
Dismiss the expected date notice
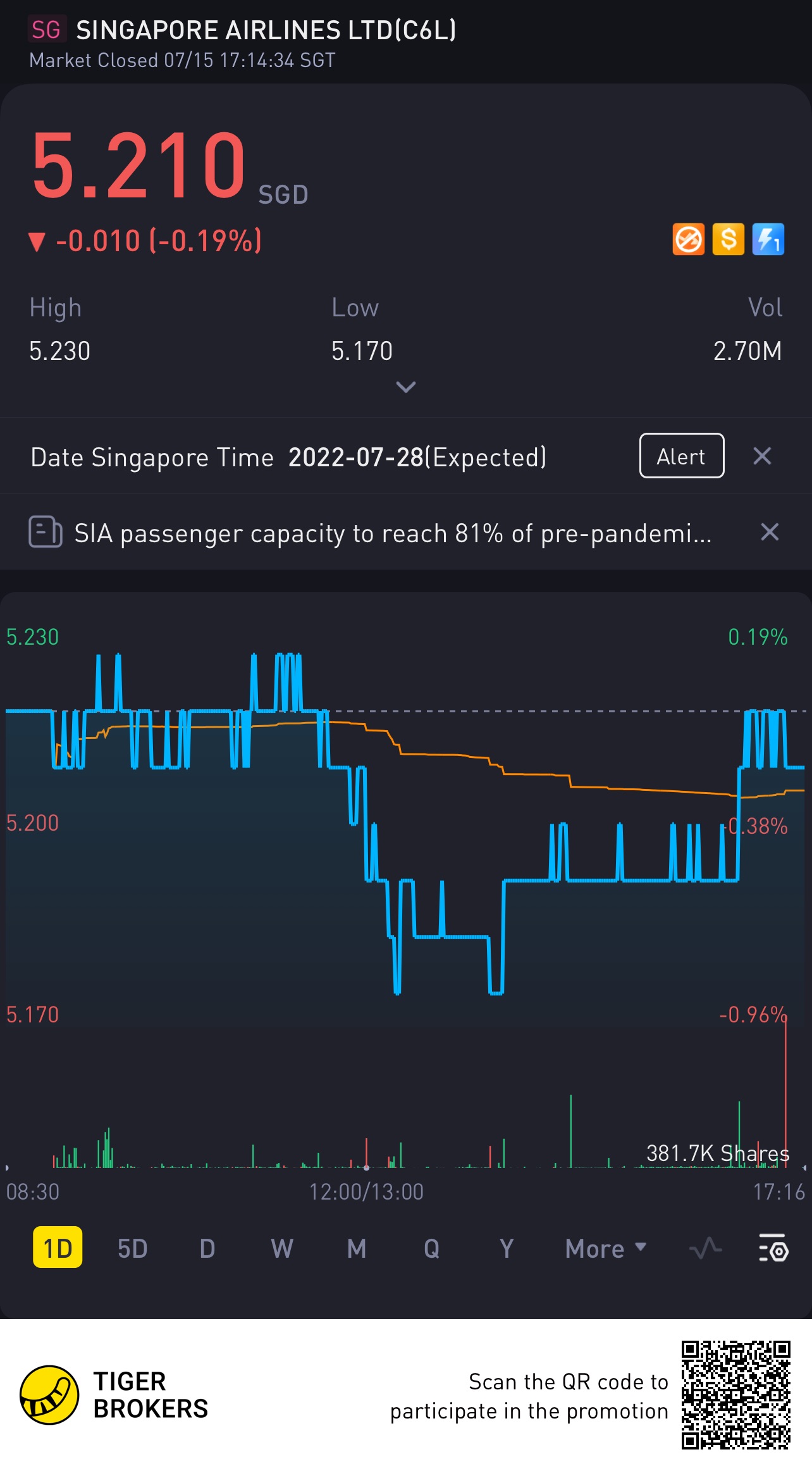coord(762,456)
